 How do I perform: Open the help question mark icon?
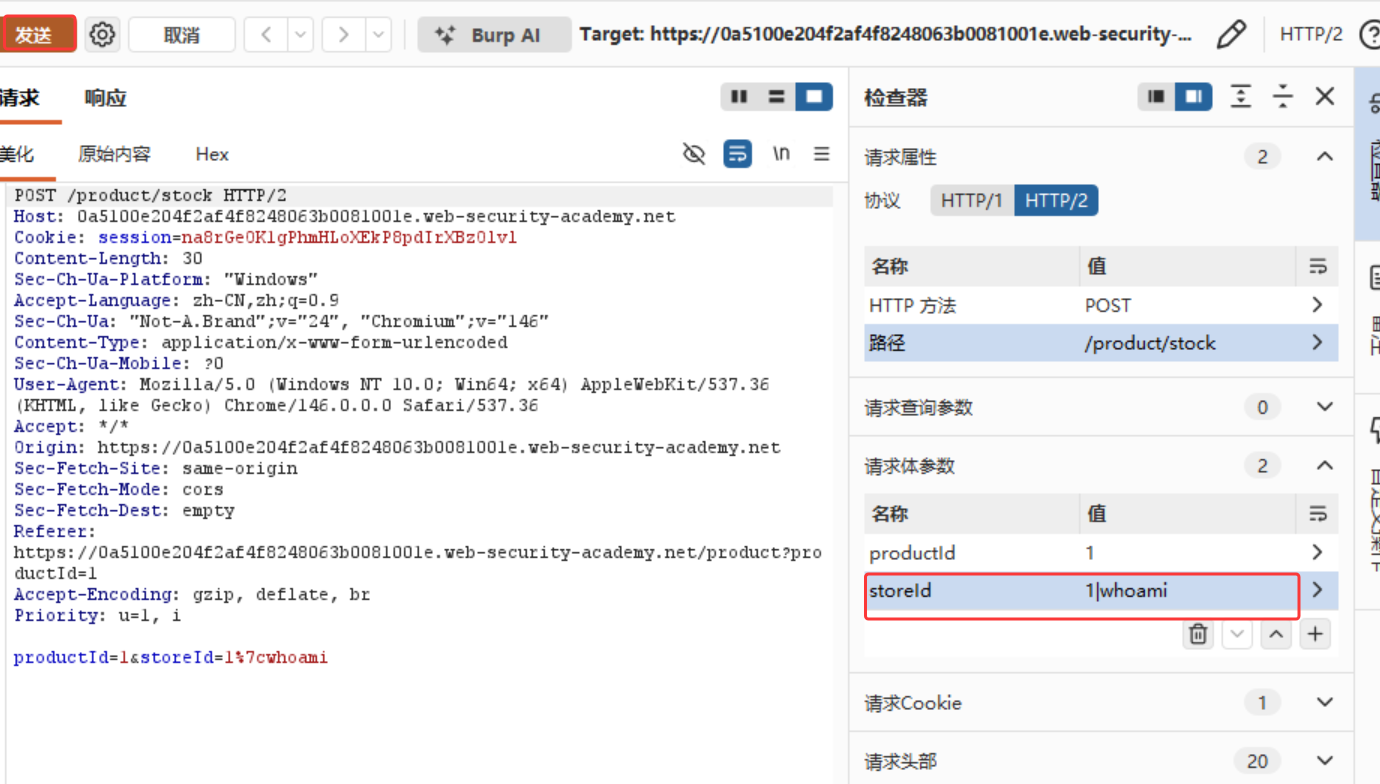coord(1369,34)
